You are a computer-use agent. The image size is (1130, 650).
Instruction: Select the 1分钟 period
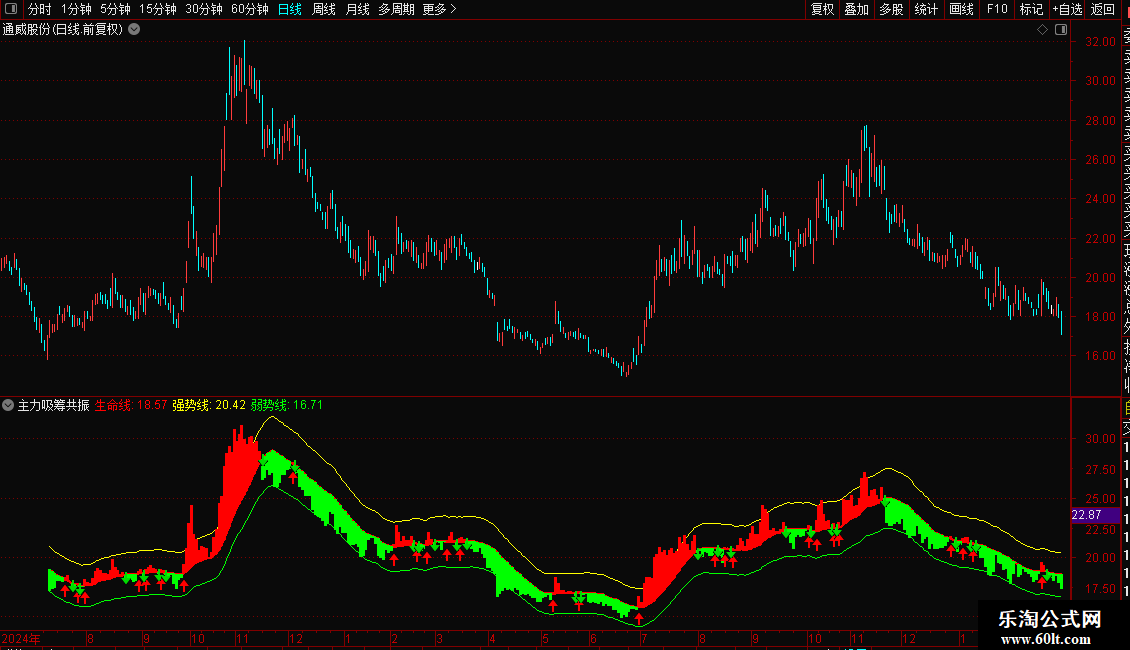[x=76, y=9]
